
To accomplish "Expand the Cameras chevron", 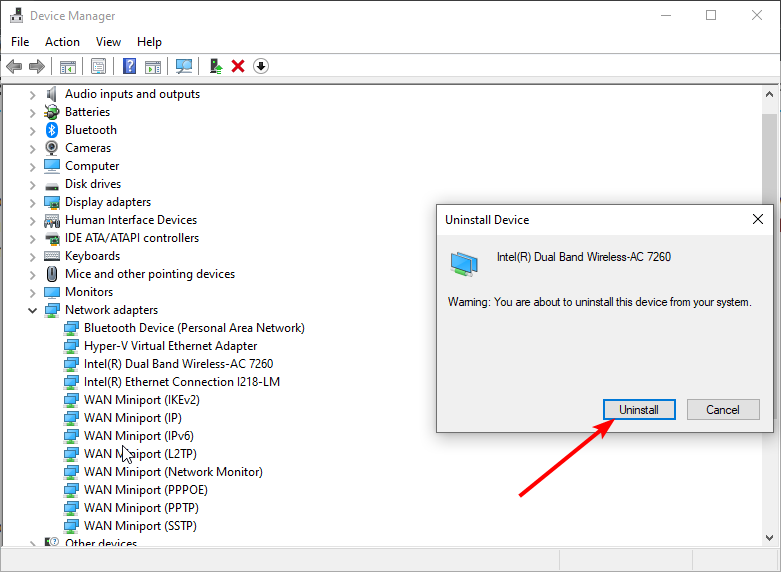I will [32, 149].
